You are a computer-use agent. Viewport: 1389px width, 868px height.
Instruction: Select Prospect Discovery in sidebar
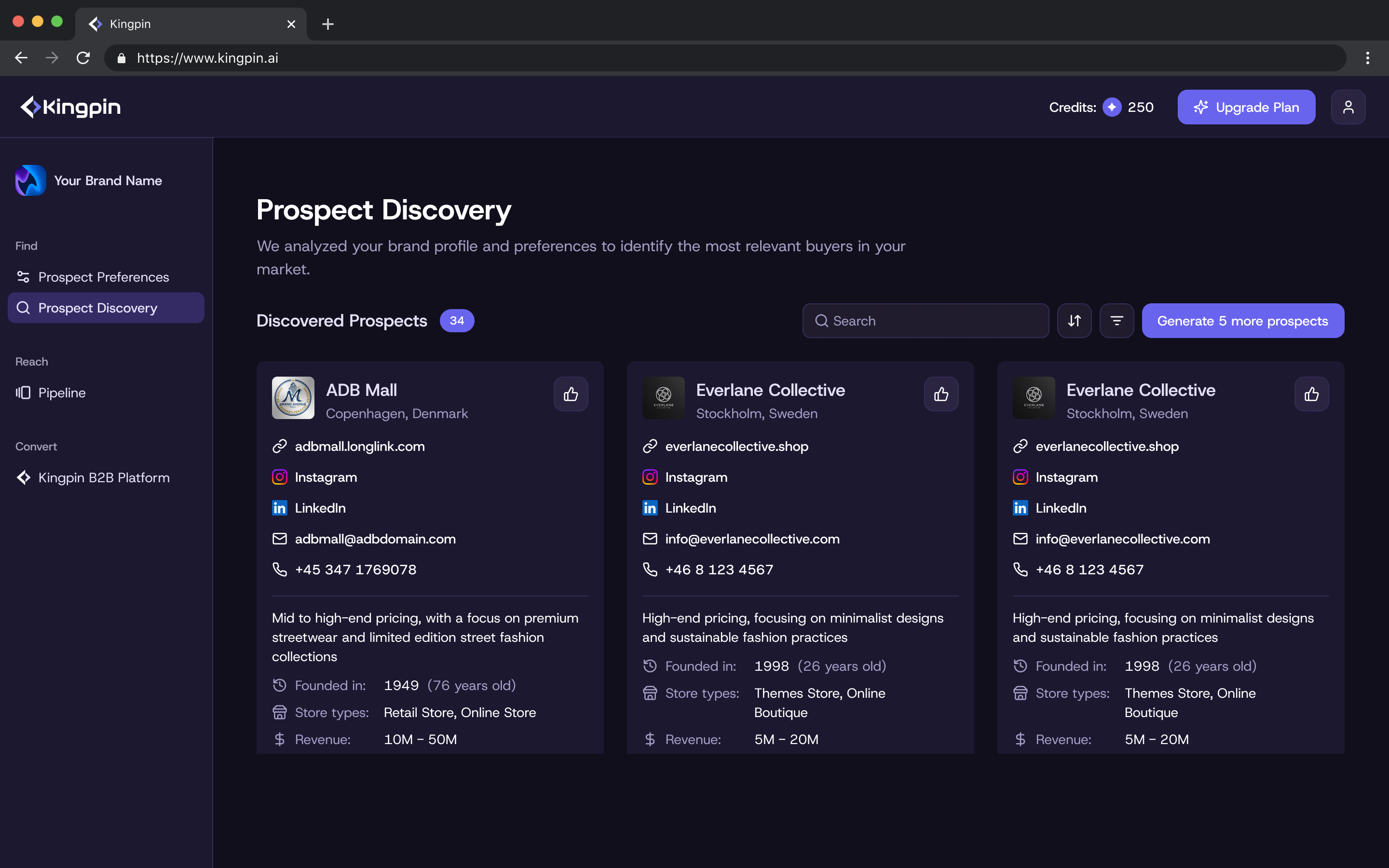click(106, 308)
